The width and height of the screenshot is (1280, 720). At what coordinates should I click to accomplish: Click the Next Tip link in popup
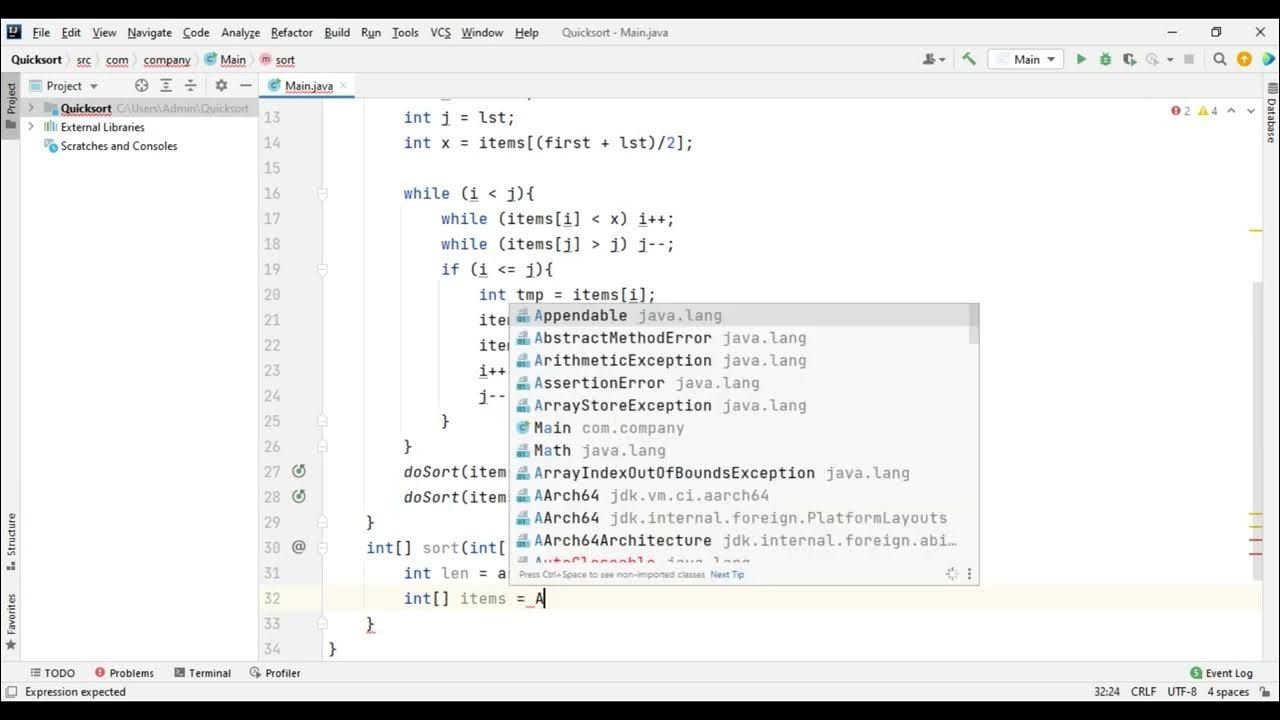(x=727, y=574)
